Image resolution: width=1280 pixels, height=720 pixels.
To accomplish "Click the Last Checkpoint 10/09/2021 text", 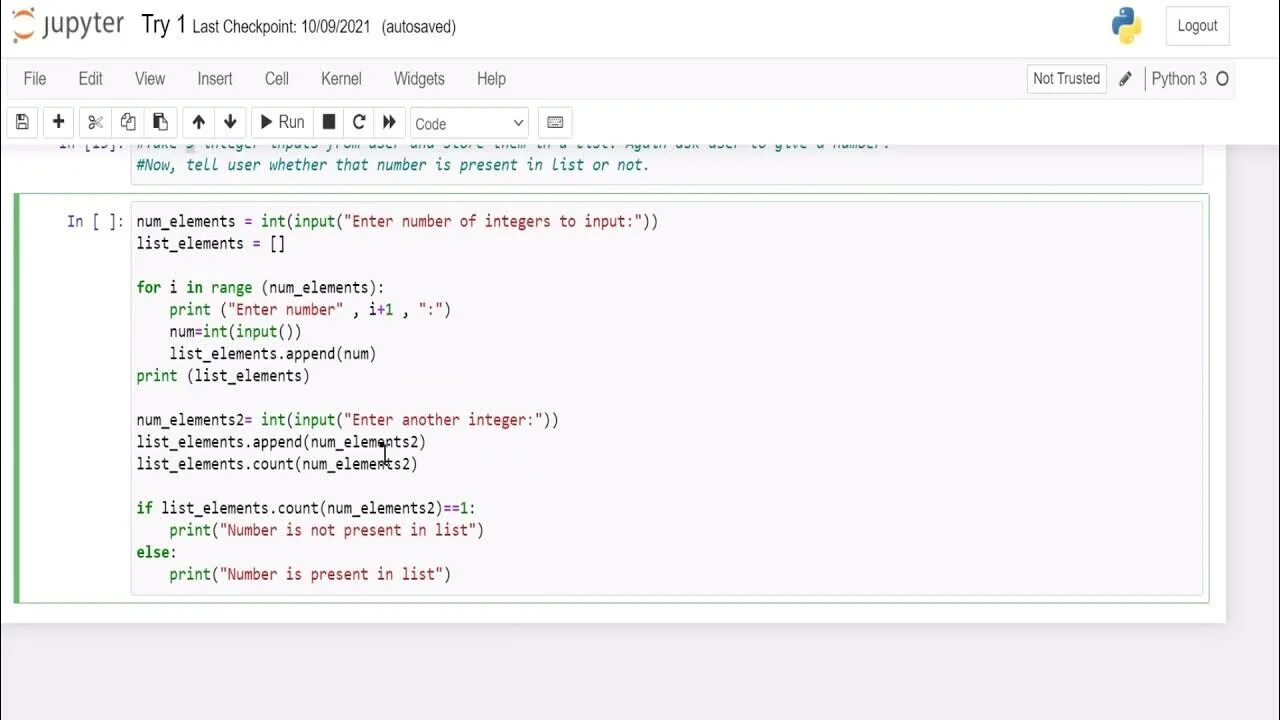I will 281,27.
